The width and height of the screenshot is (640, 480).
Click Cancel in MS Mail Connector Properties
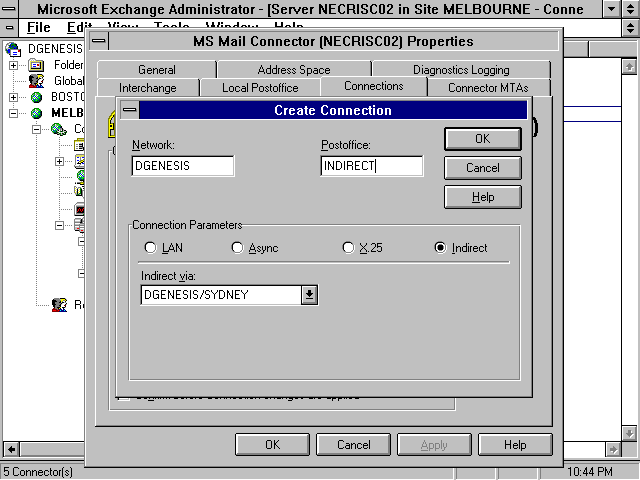(353, 444)
